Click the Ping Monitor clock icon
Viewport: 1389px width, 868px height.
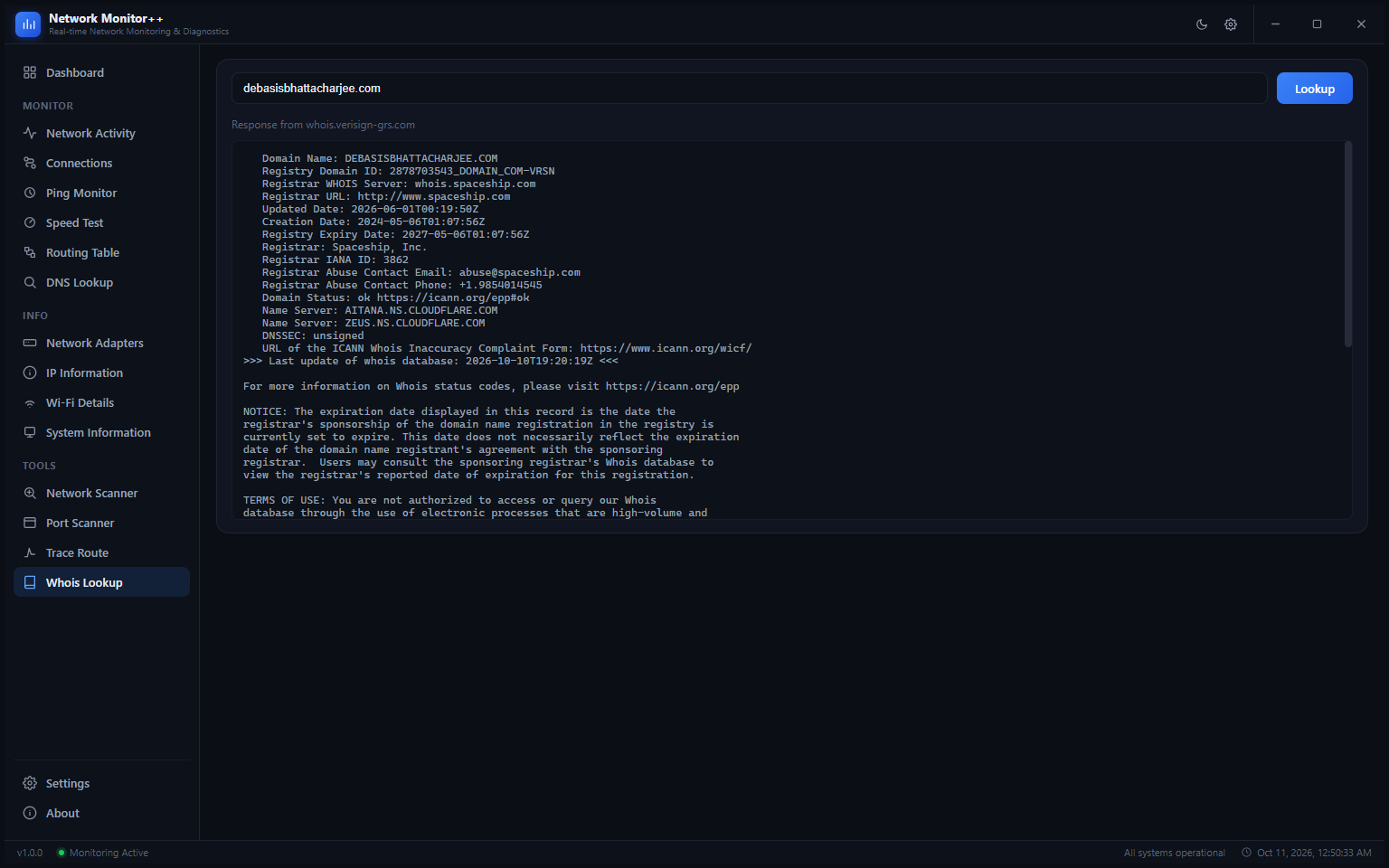point(30,193)
